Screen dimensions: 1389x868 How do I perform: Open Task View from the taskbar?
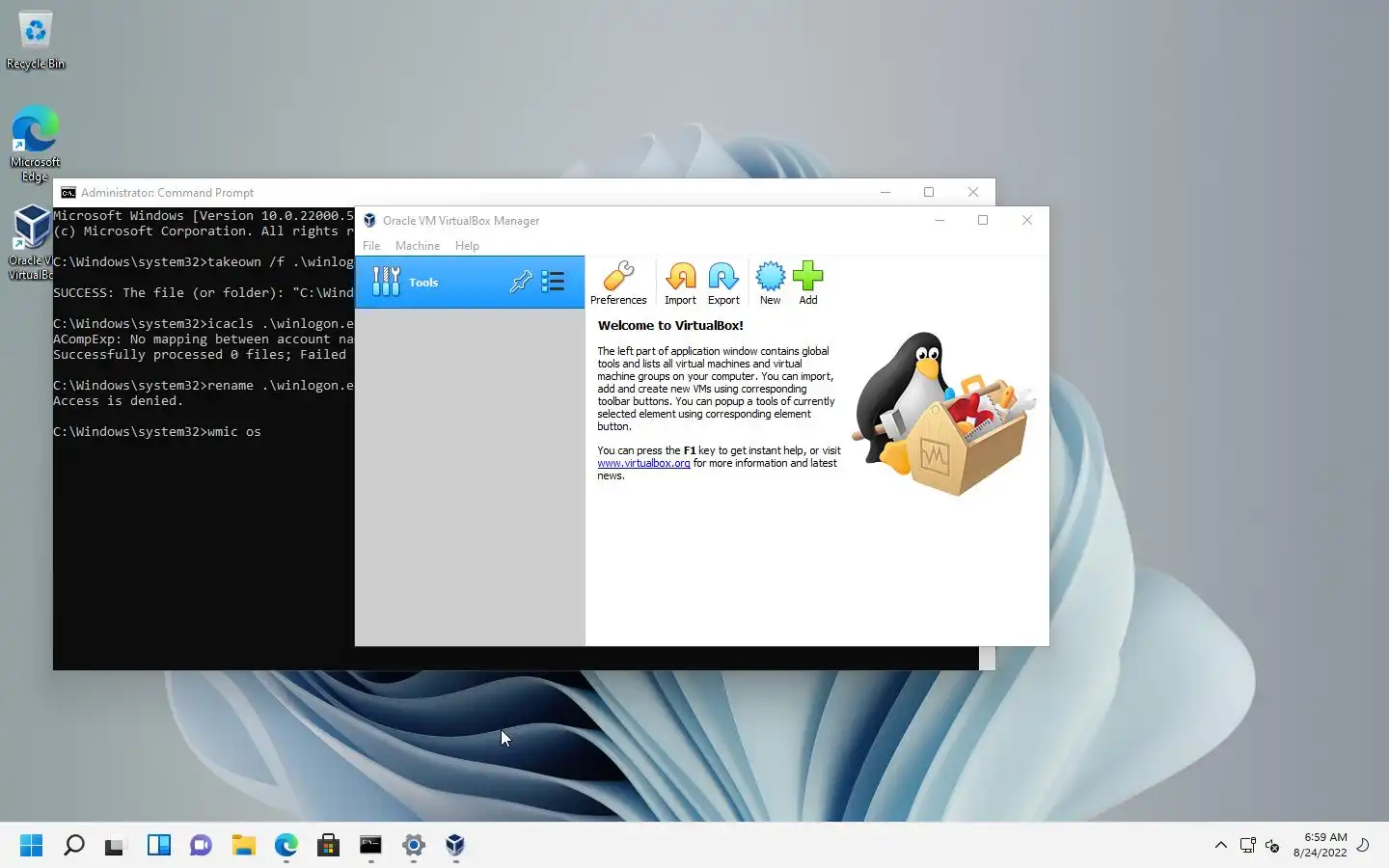[116, 846]
